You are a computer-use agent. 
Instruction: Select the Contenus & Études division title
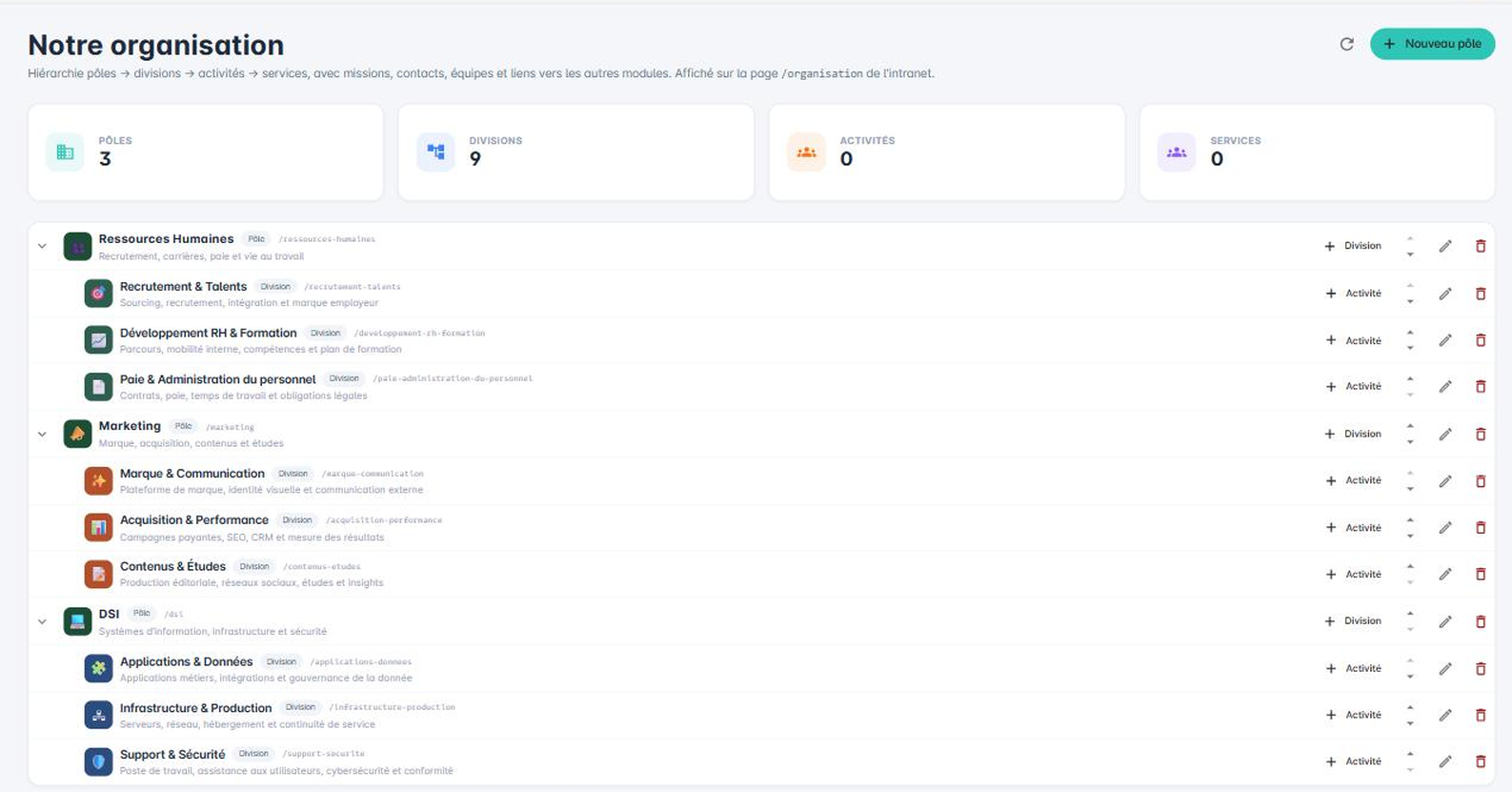pos(172,566)
